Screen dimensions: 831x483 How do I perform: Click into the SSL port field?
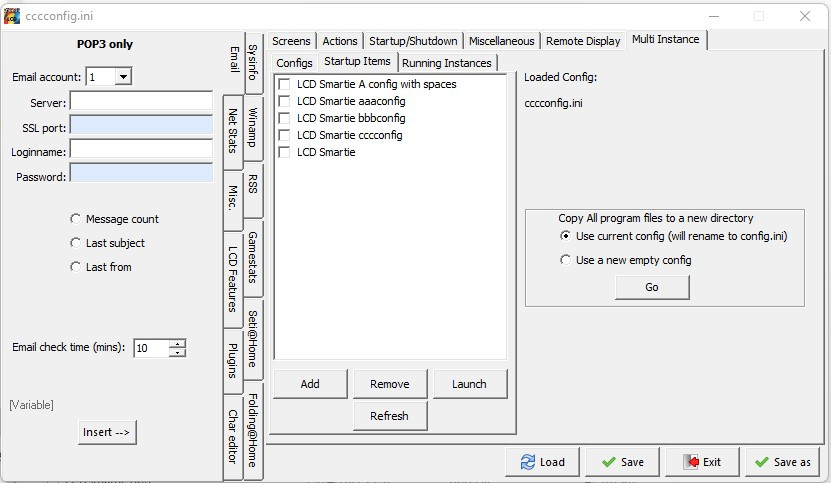coord(142,125)
